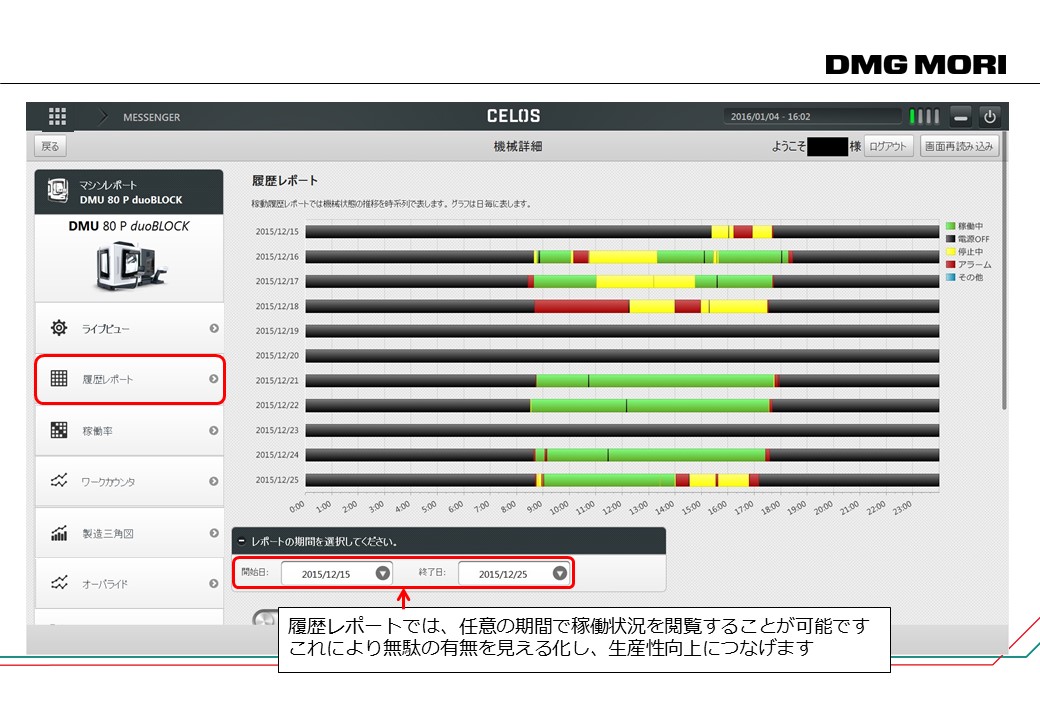
Task: Click the DMU 80 P duoBLOCK machine image
Action: 132,267
